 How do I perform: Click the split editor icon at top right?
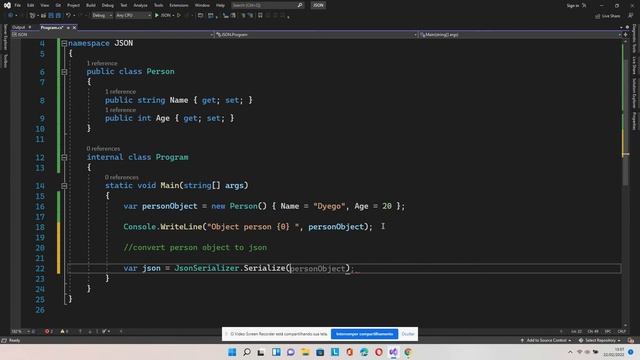[625, 35]
